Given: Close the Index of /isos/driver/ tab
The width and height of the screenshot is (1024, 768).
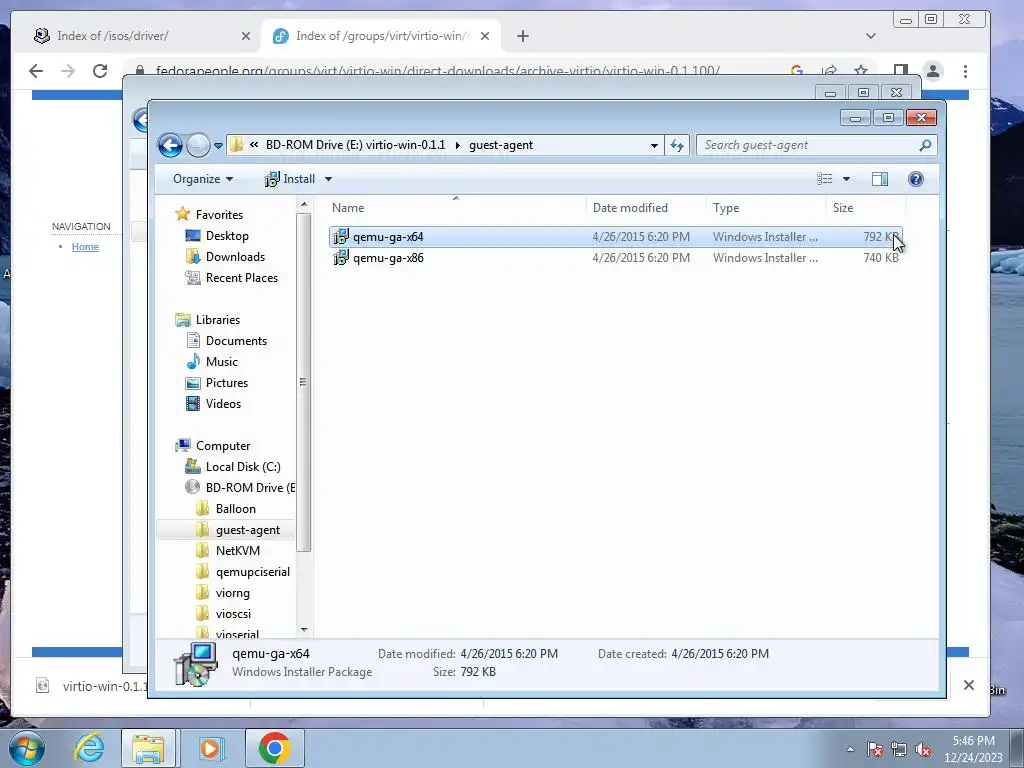Looking at the screenshot, I should pyautogui.click(x=246, y=36).
